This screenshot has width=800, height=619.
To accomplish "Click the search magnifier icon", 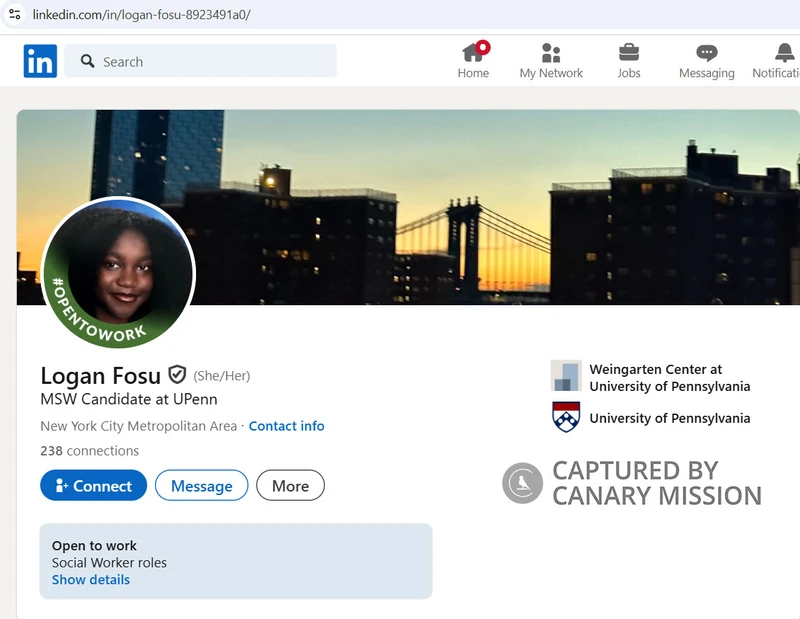I will 88,61.
